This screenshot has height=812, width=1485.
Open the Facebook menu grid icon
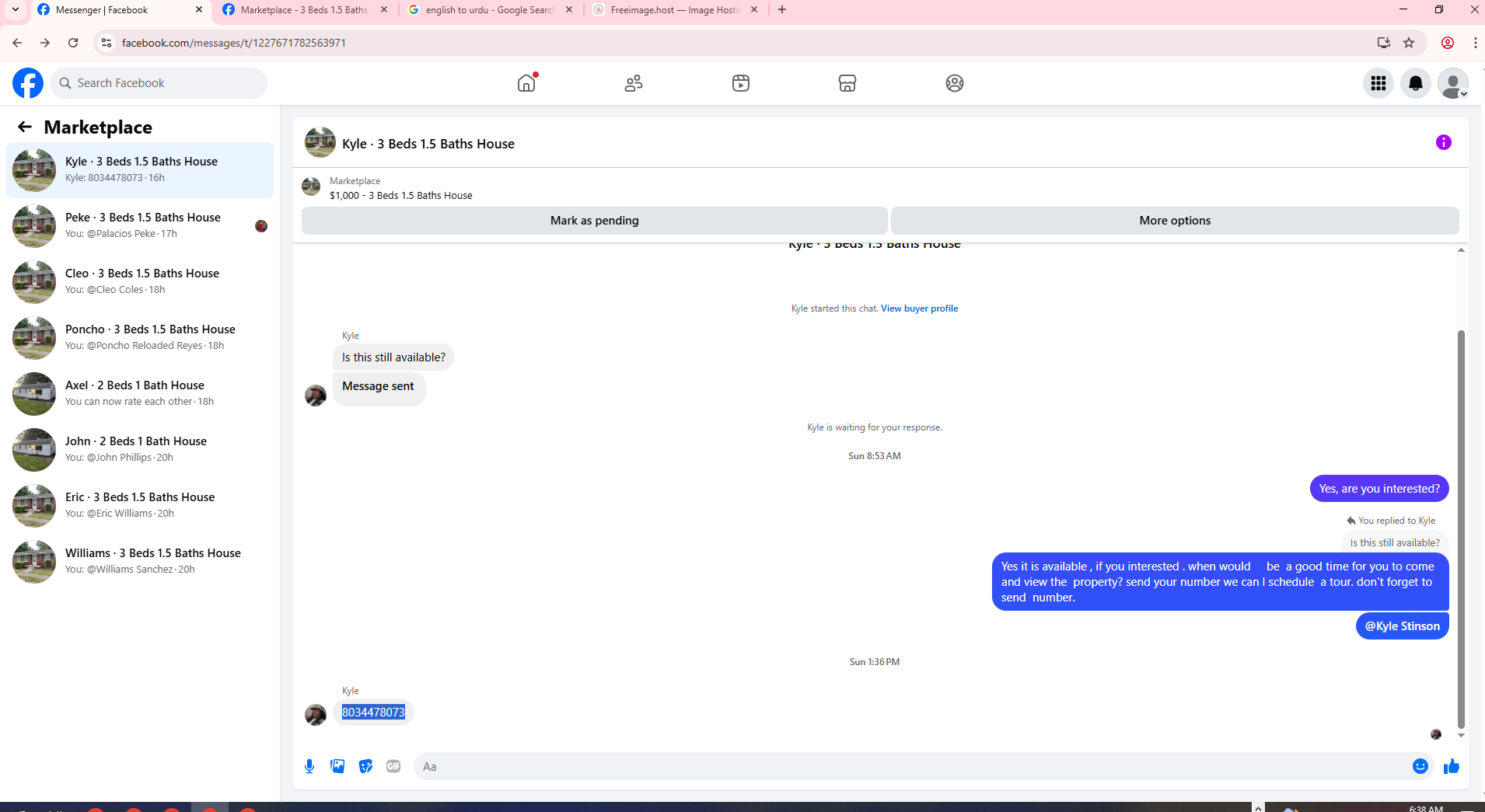point(1378,83)
